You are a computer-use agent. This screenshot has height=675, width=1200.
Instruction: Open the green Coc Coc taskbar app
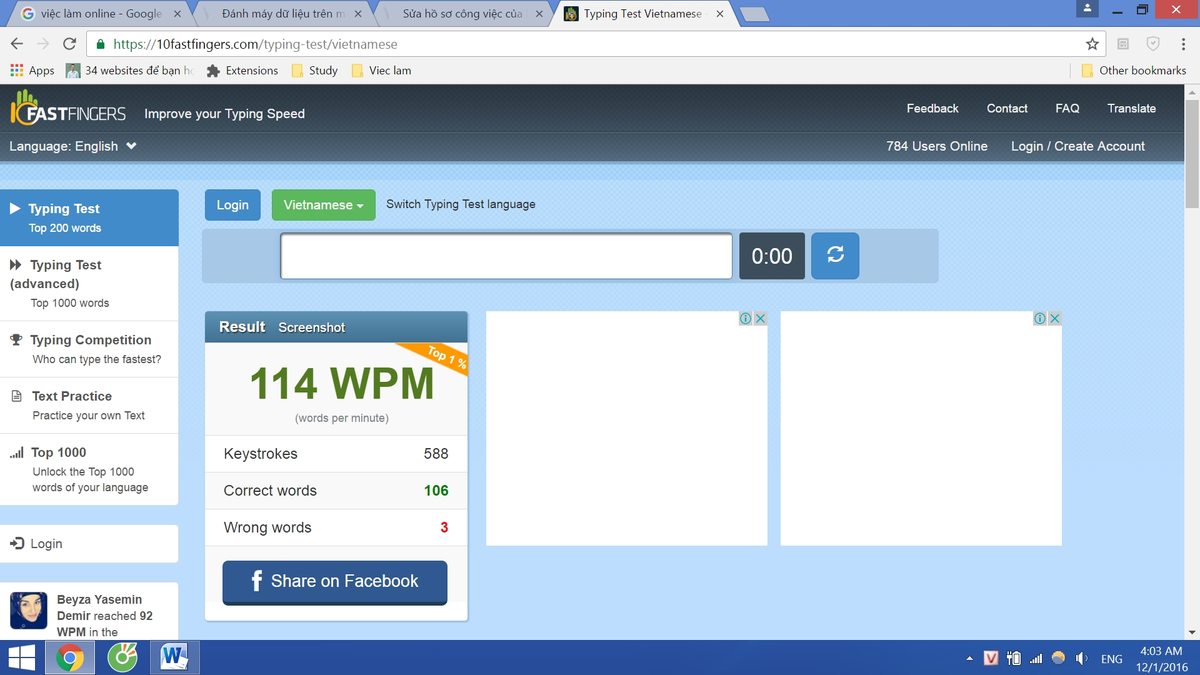point(123,657)
